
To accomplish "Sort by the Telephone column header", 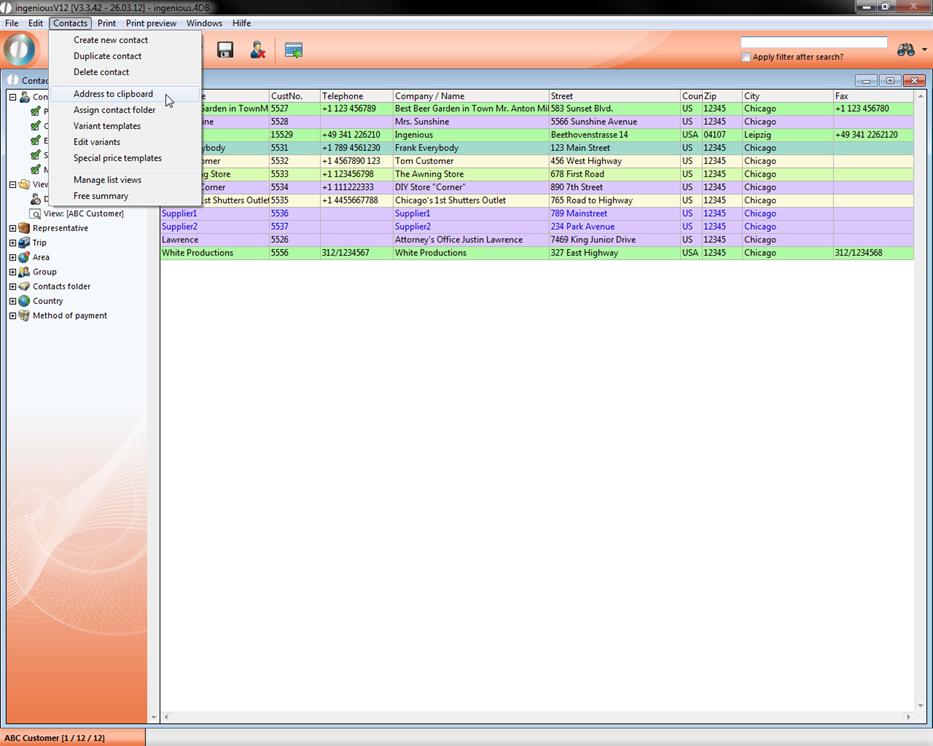I will point(343,96).
